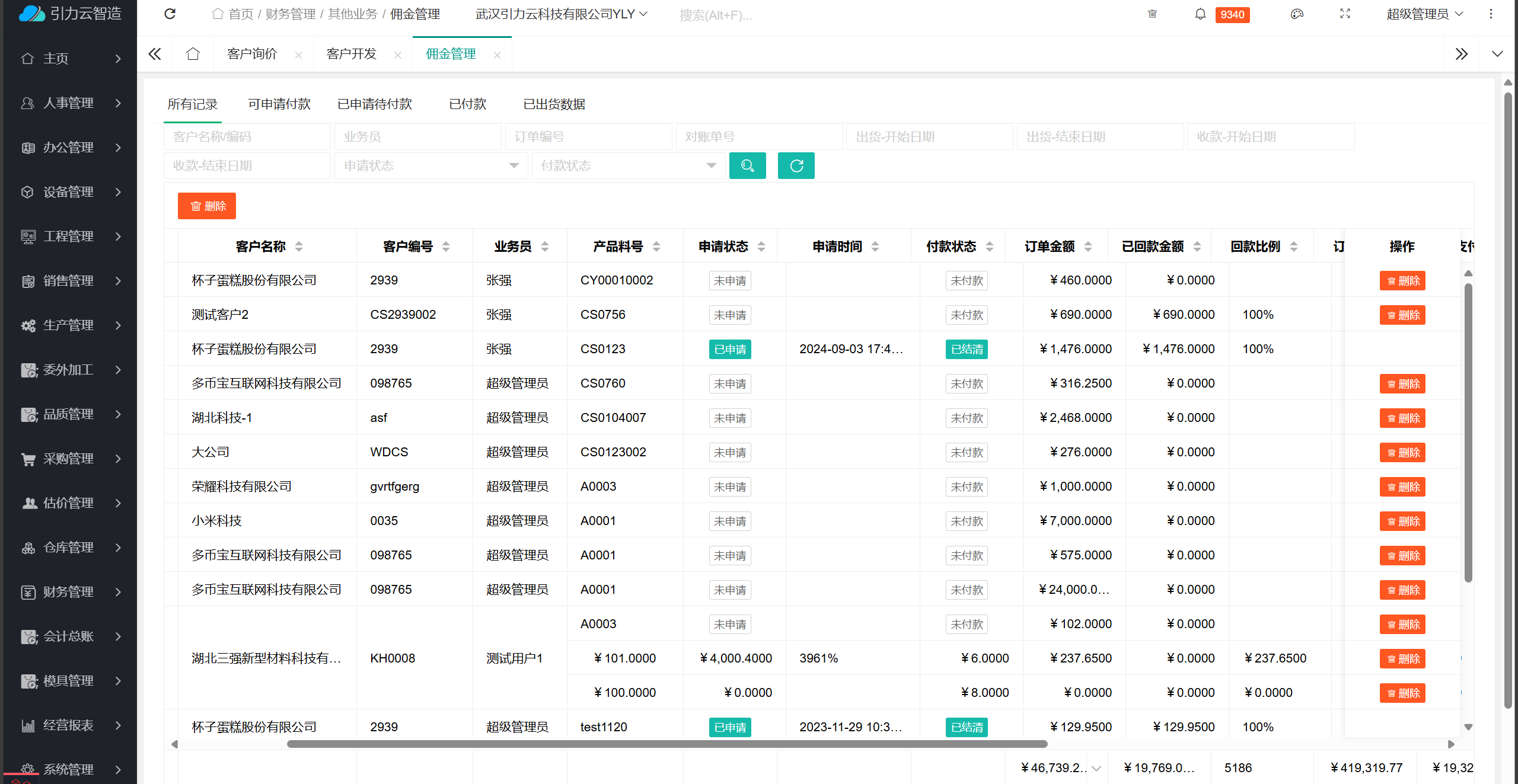Click the green search magnifier button
The width and height of the screenshot is (1518, 784).
(747, 165)
